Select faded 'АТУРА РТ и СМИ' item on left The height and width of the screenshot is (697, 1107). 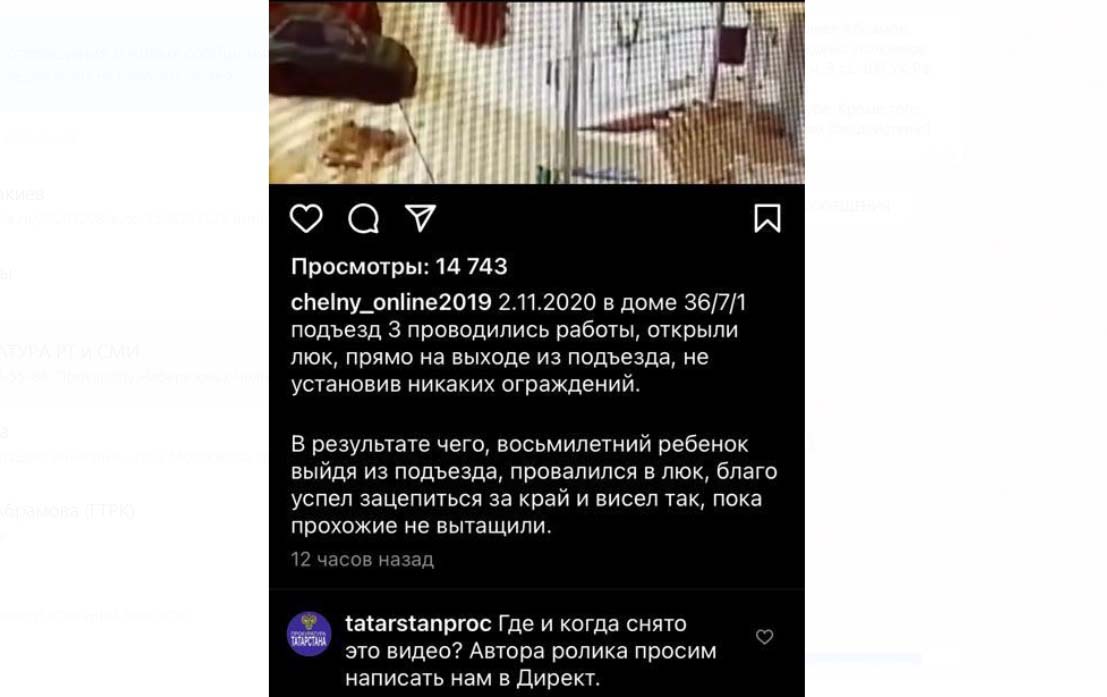point(70,352)
